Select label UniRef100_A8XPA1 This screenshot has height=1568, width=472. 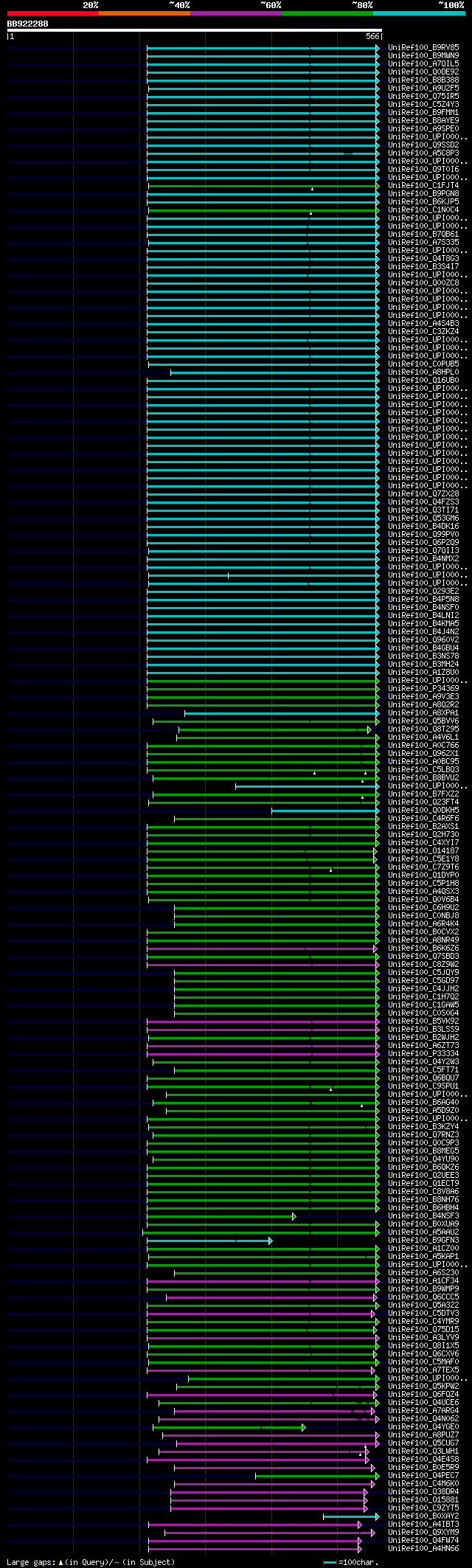[423, 712]
